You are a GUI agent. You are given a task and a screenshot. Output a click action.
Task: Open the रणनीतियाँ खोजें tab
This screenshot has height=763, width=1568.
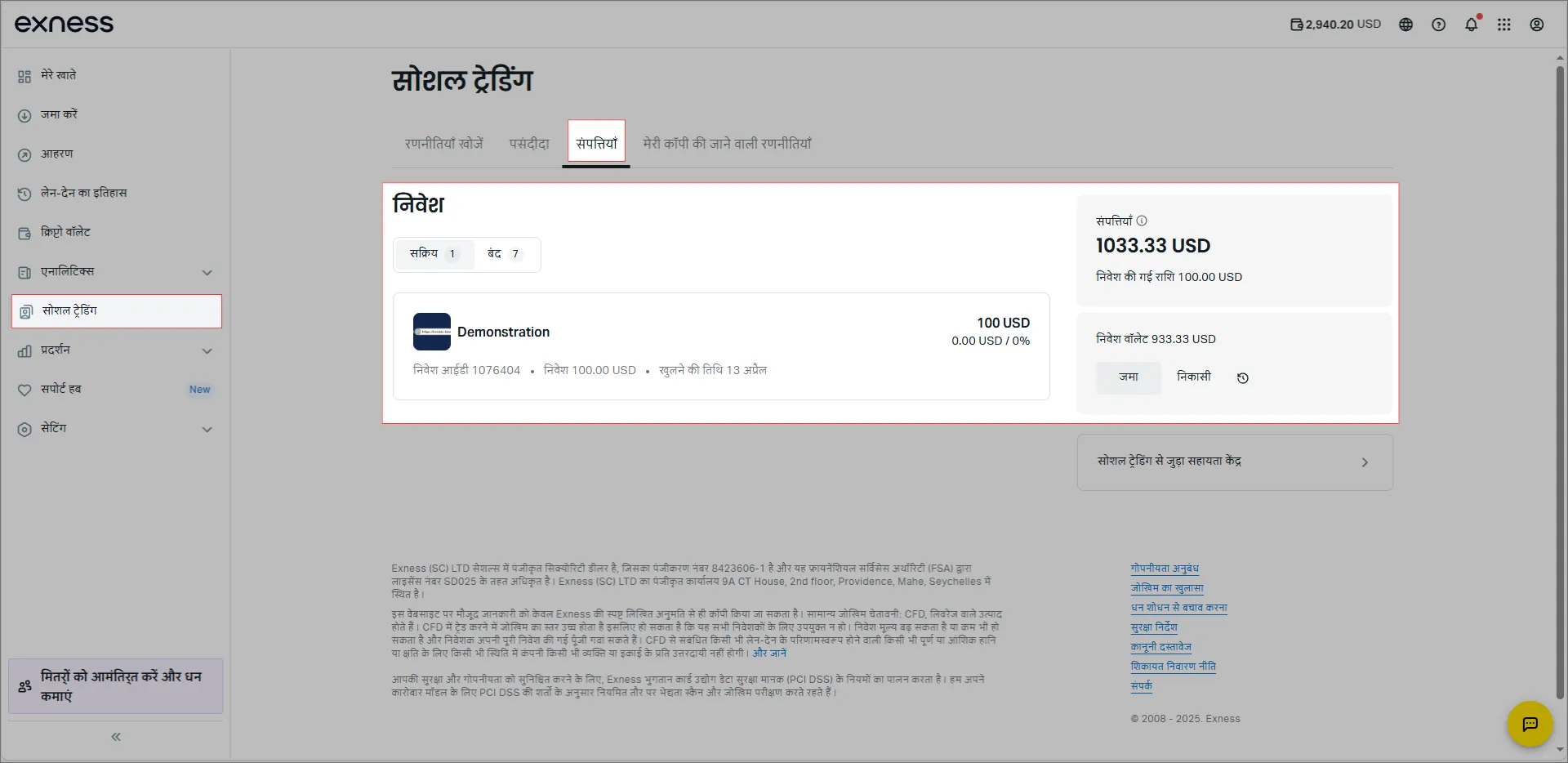pyautogui.click(x=443, y=144)
